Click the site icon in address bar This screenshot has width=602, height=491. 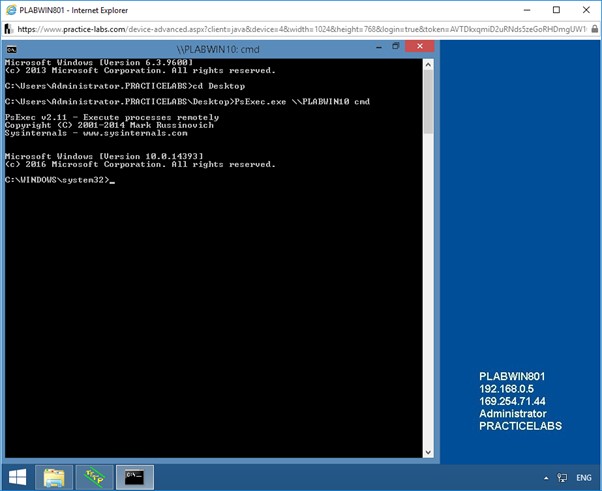pyautogui.click(x=9, y=29)
